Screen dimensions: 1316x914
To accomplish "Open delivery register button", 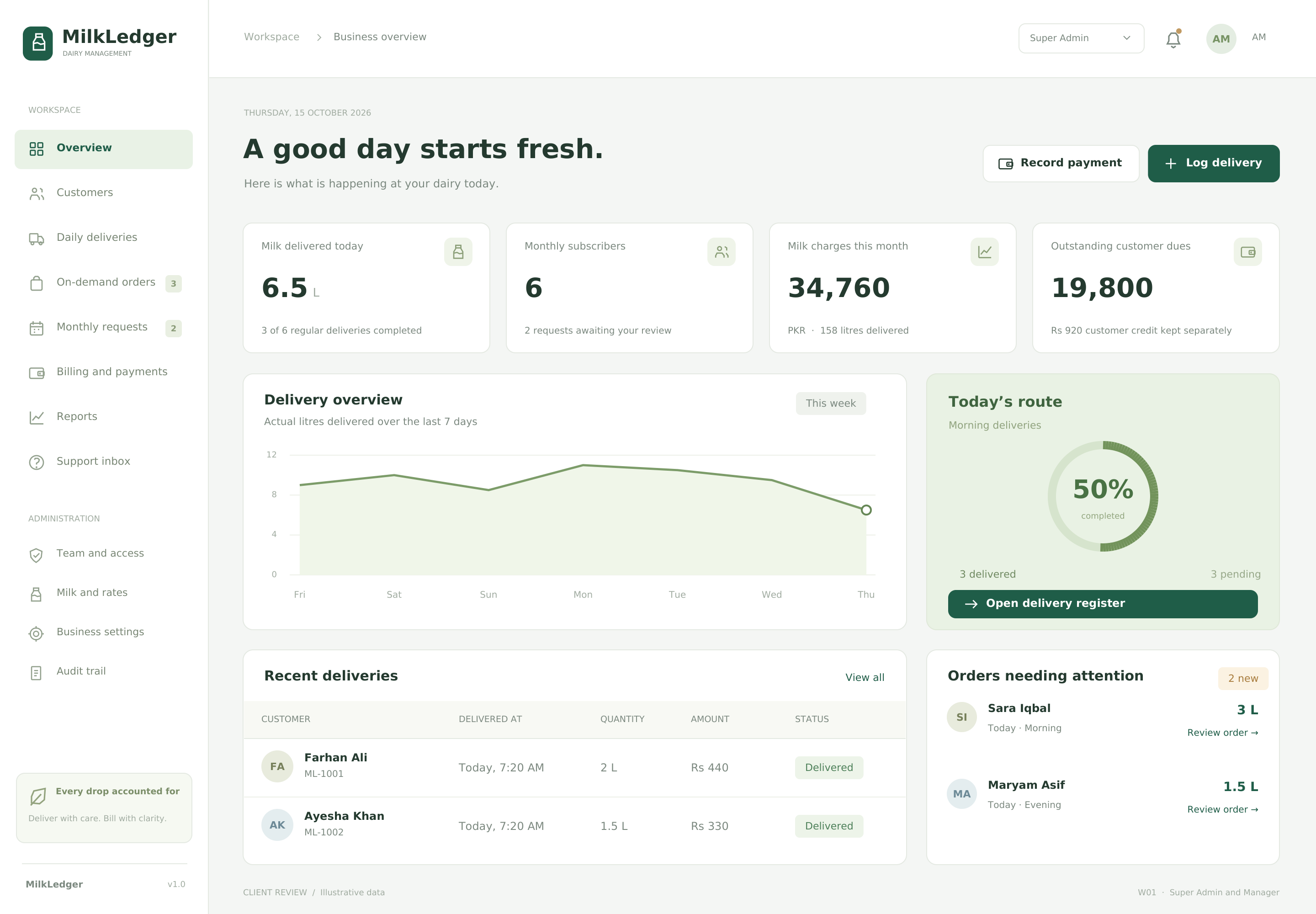I will coord(1103,604).
